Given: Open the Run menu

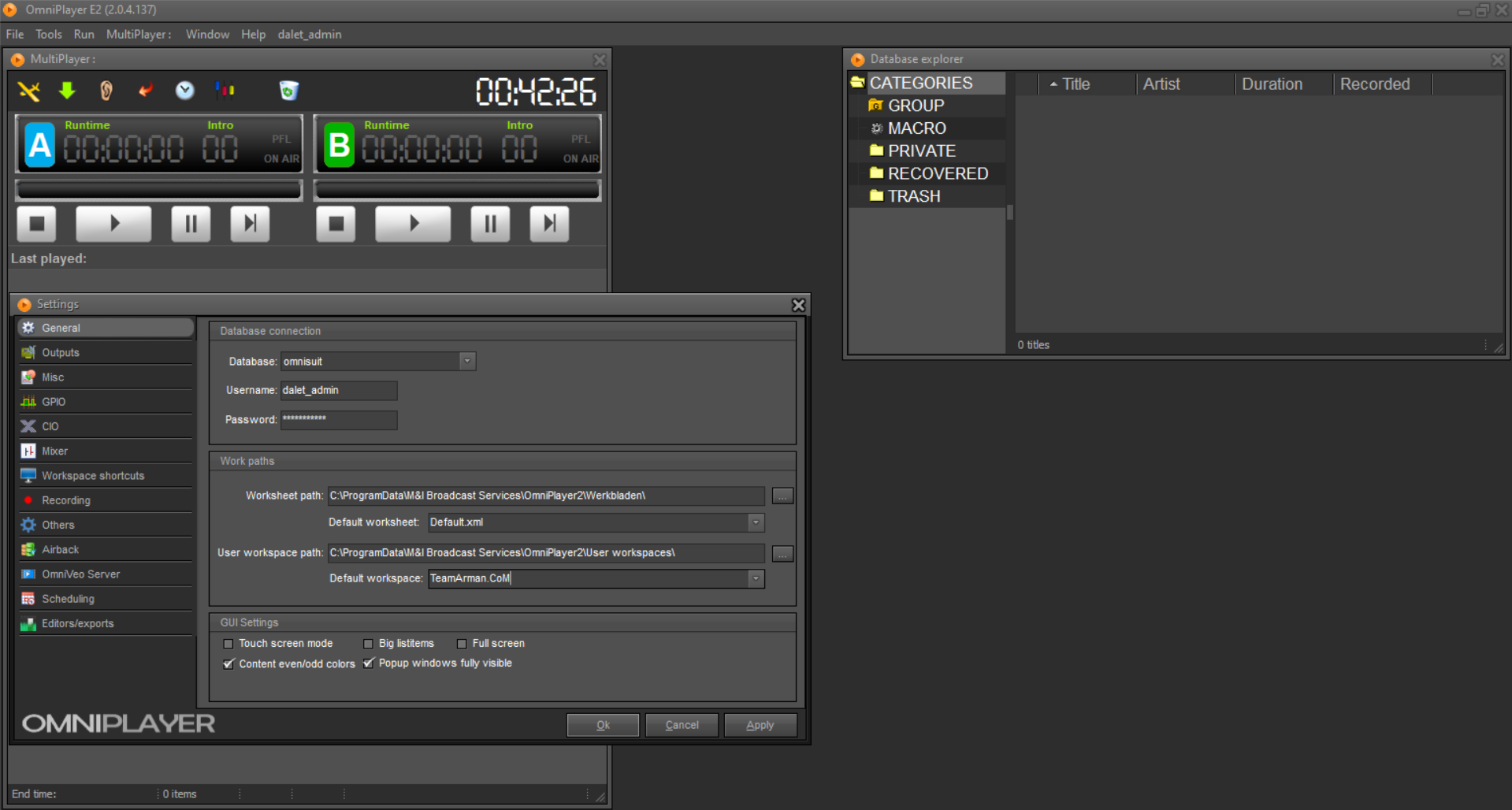Looking at the screenshot, I should [84, 35].
